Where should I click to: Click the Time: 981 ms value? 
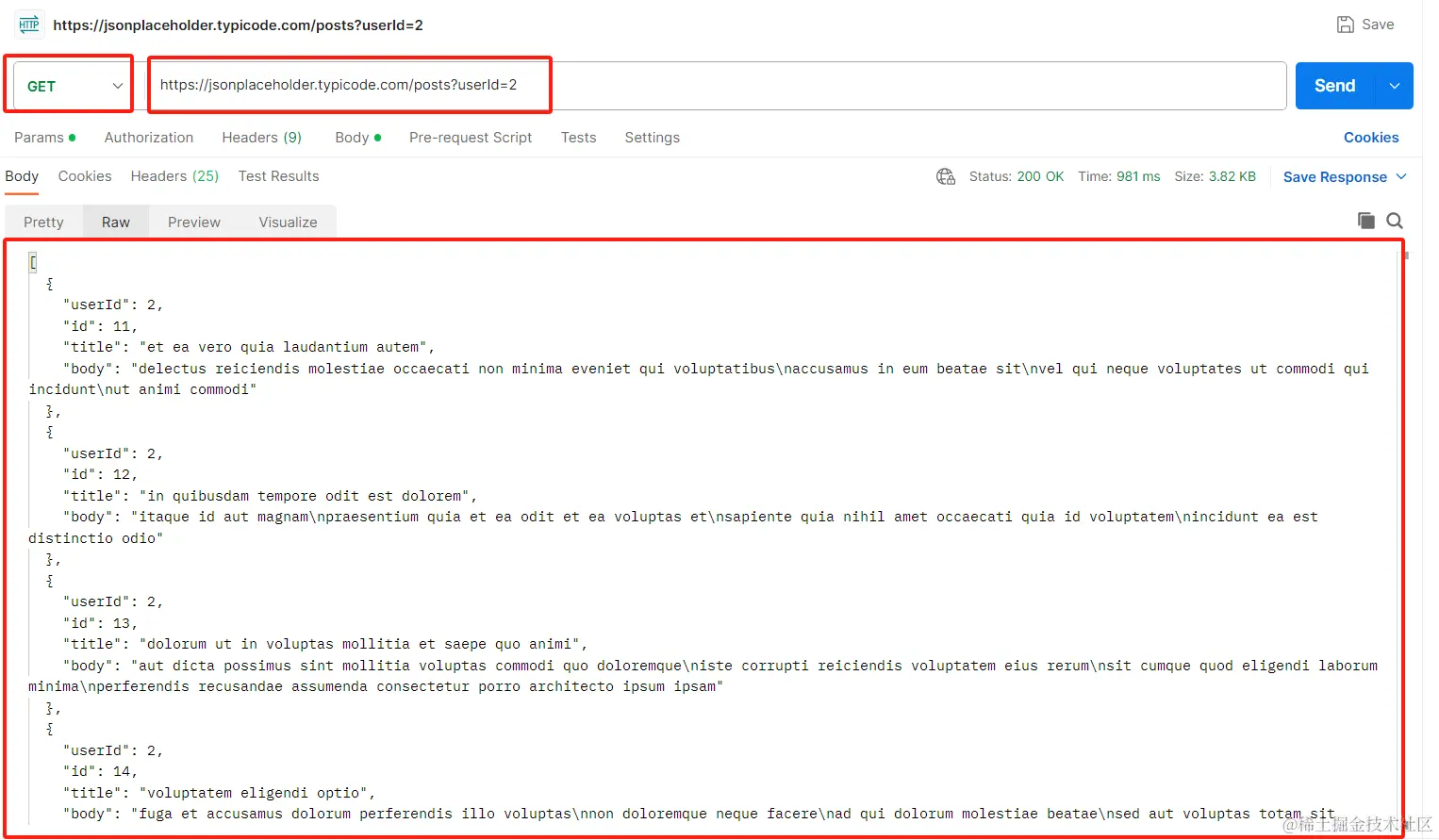[x=1119, y=176]
